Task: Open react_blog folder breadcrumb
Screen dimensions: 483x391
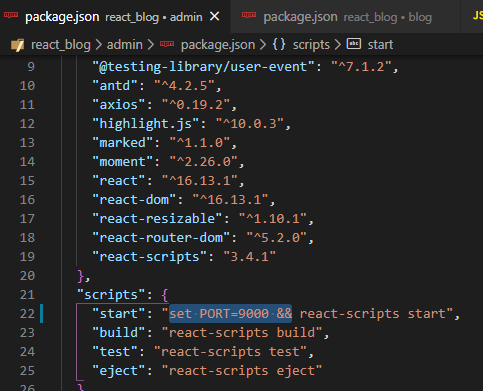Action: tap(61, 45)
